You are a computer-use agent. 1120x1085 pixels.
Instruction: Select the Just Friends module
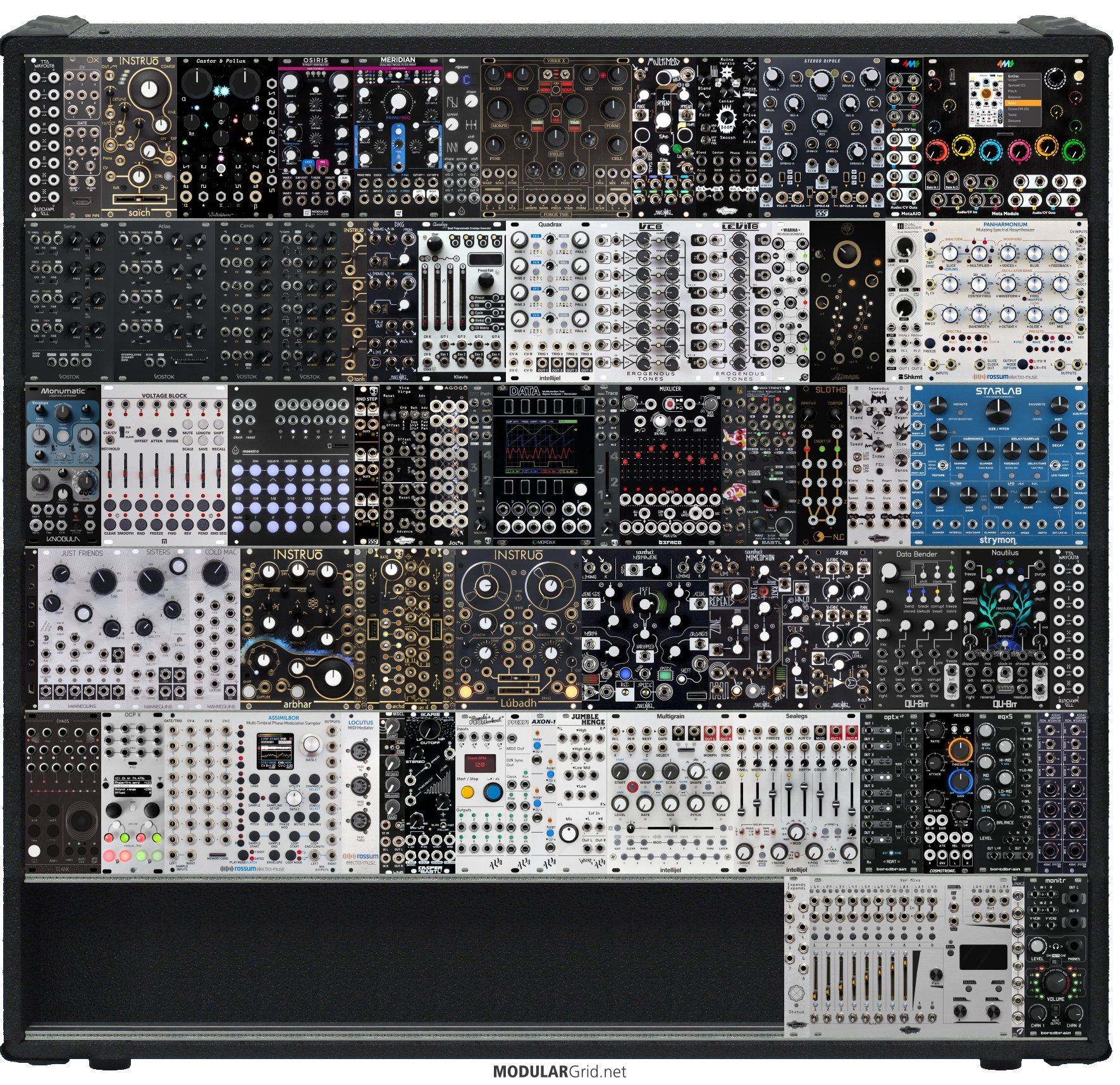[x=82, y=629]
